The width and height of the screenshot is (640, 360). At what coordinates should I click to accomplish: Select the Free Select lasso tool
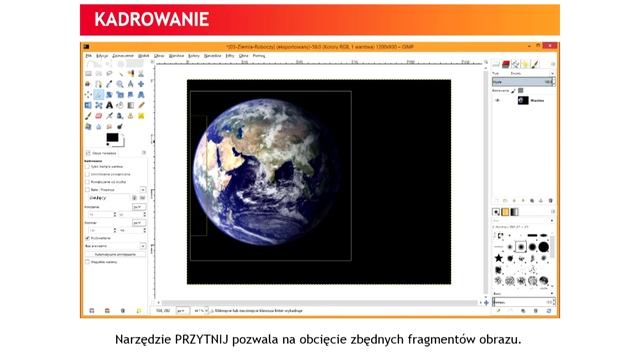point(109,74)
